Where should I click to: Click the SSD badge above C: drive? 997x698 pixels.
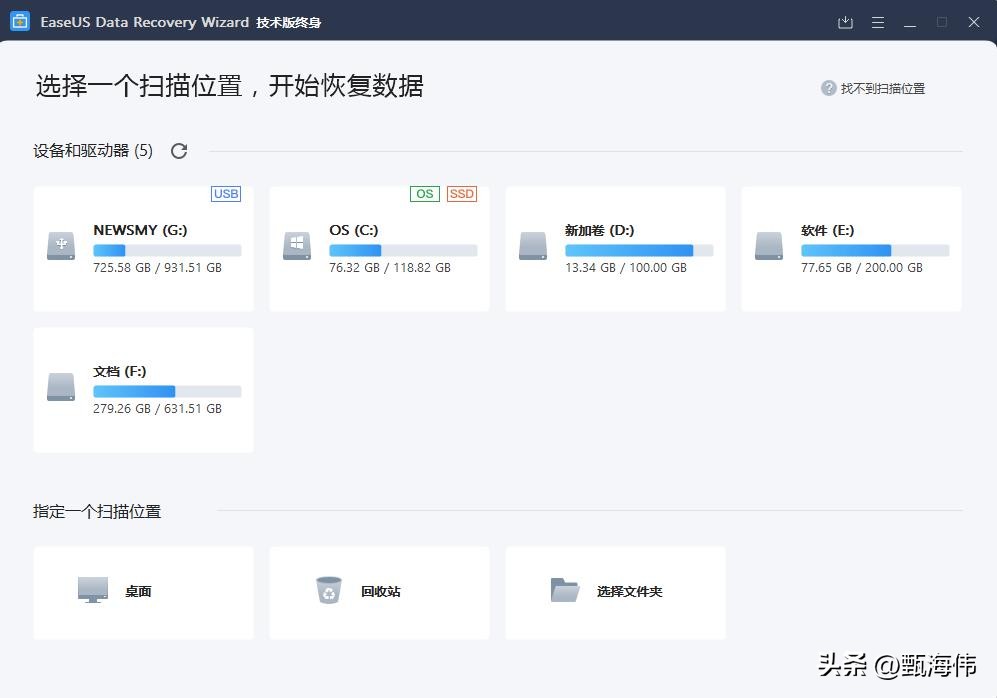point(461,194)
